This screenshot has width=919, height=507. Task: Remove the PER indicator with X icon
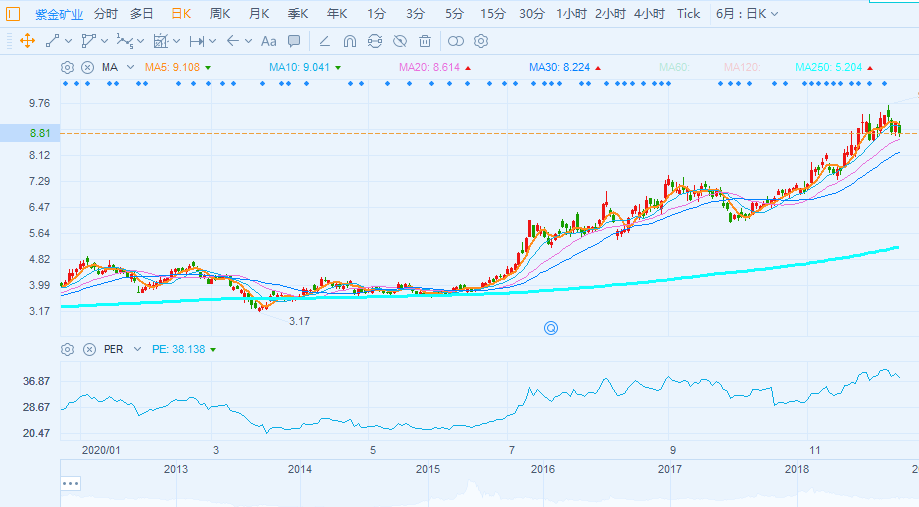(87, 349)
